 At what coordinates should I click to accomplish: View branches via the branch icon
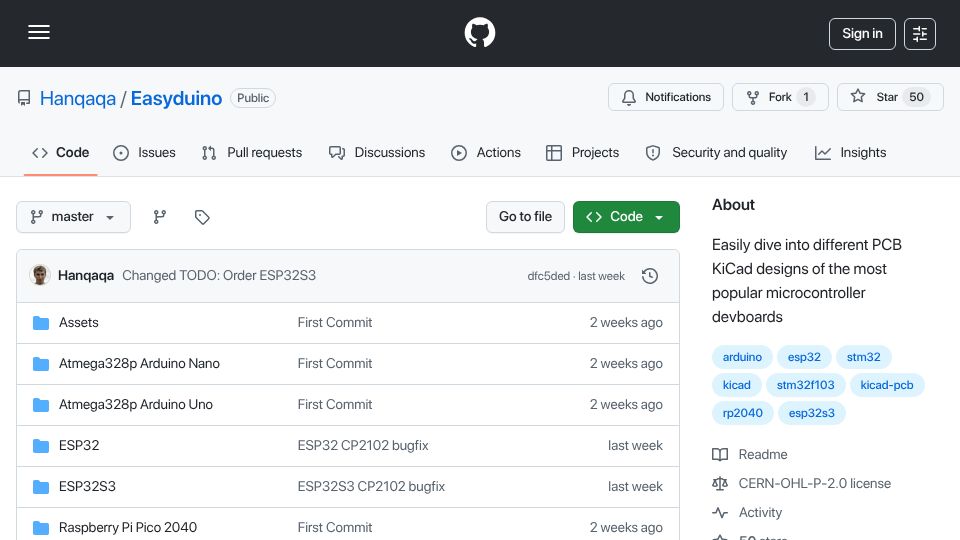coord(160,217)
